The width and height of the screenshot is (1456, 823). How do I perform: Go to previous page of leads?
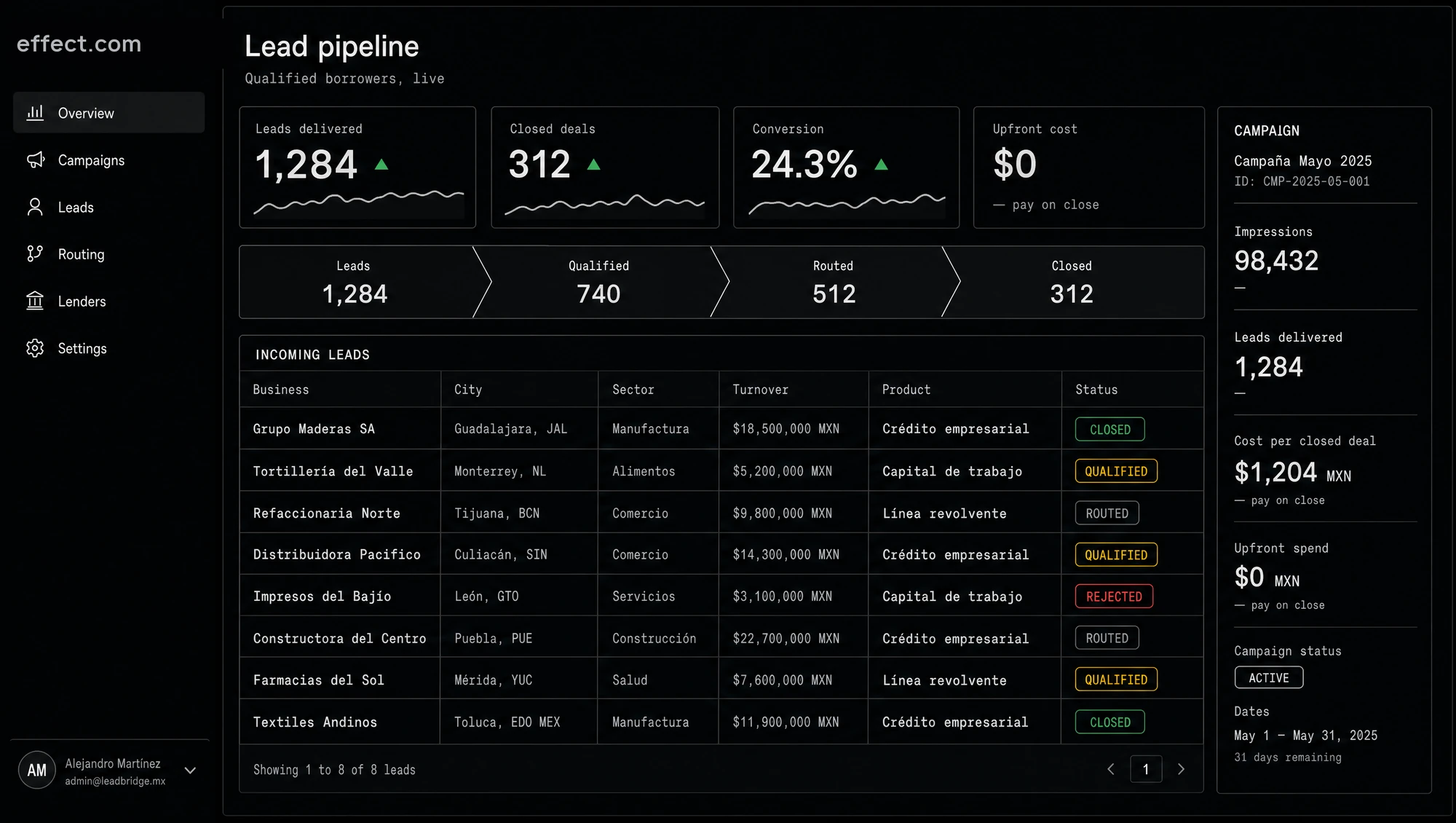pyautogui.click(x=1111, y=769)
